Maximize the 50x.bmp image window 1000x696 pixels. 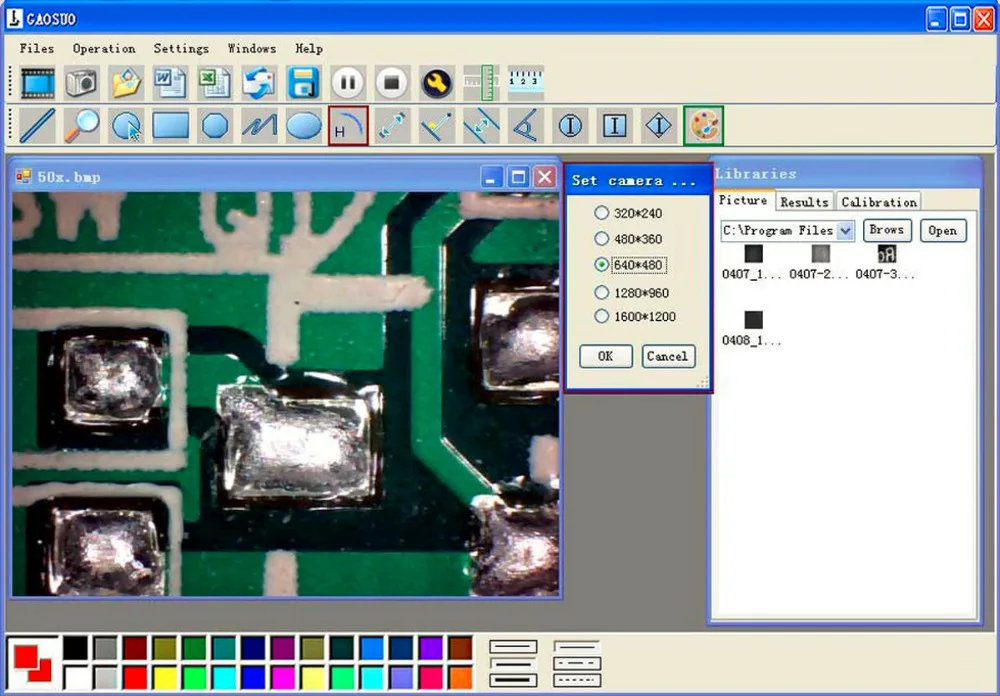[x=518, y=177]
